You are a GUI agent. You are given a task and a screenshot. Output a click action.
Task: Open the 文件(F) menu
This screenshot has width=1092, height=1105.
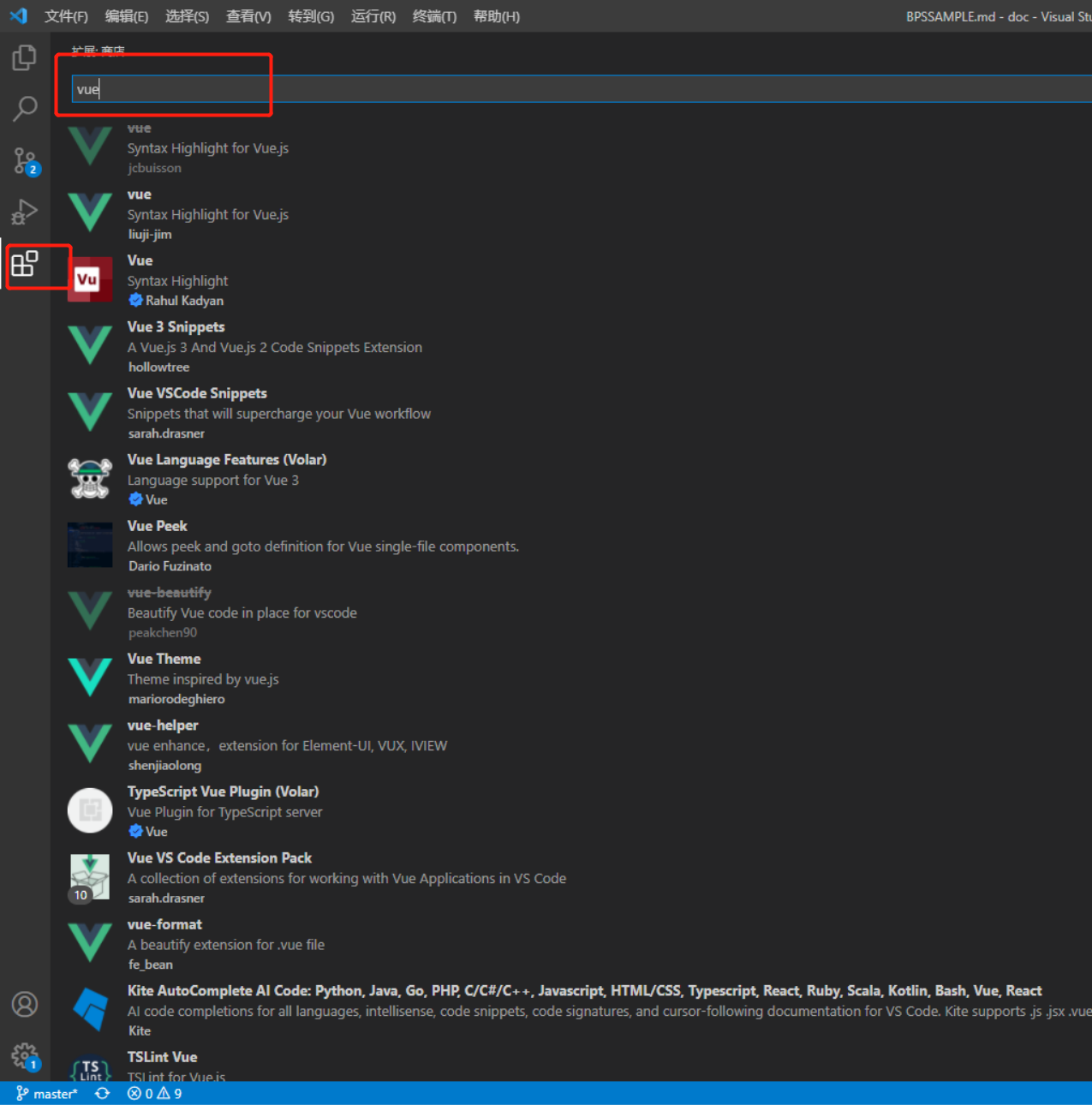pos(66,15)
